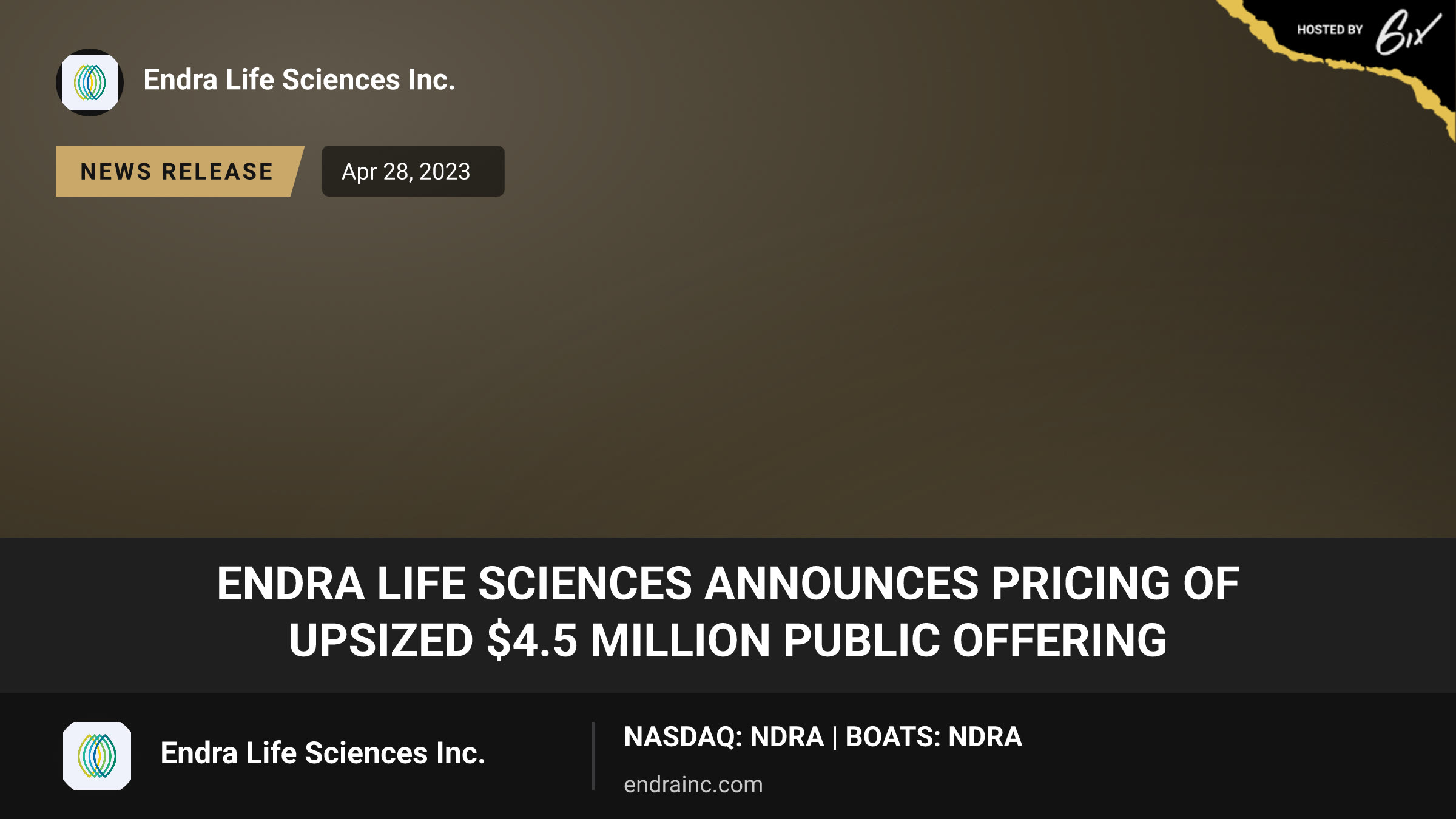Click the $4.5 amount in the headline
Screen dimensions: 1456x819
coord(532,641)
